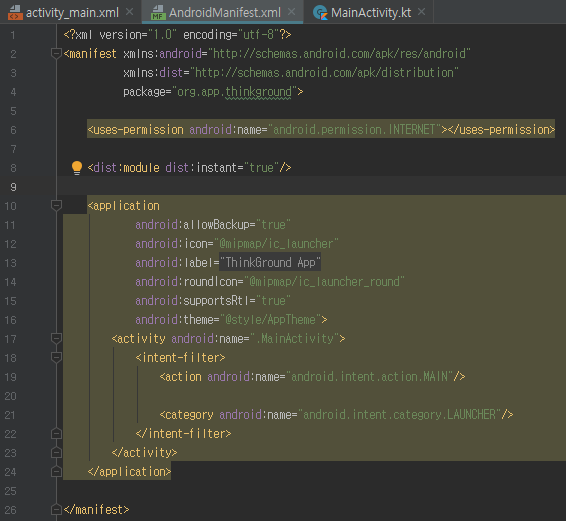Click the package value "org.app.thinkground"
The image size is (566, 521).
click(234, 92)
